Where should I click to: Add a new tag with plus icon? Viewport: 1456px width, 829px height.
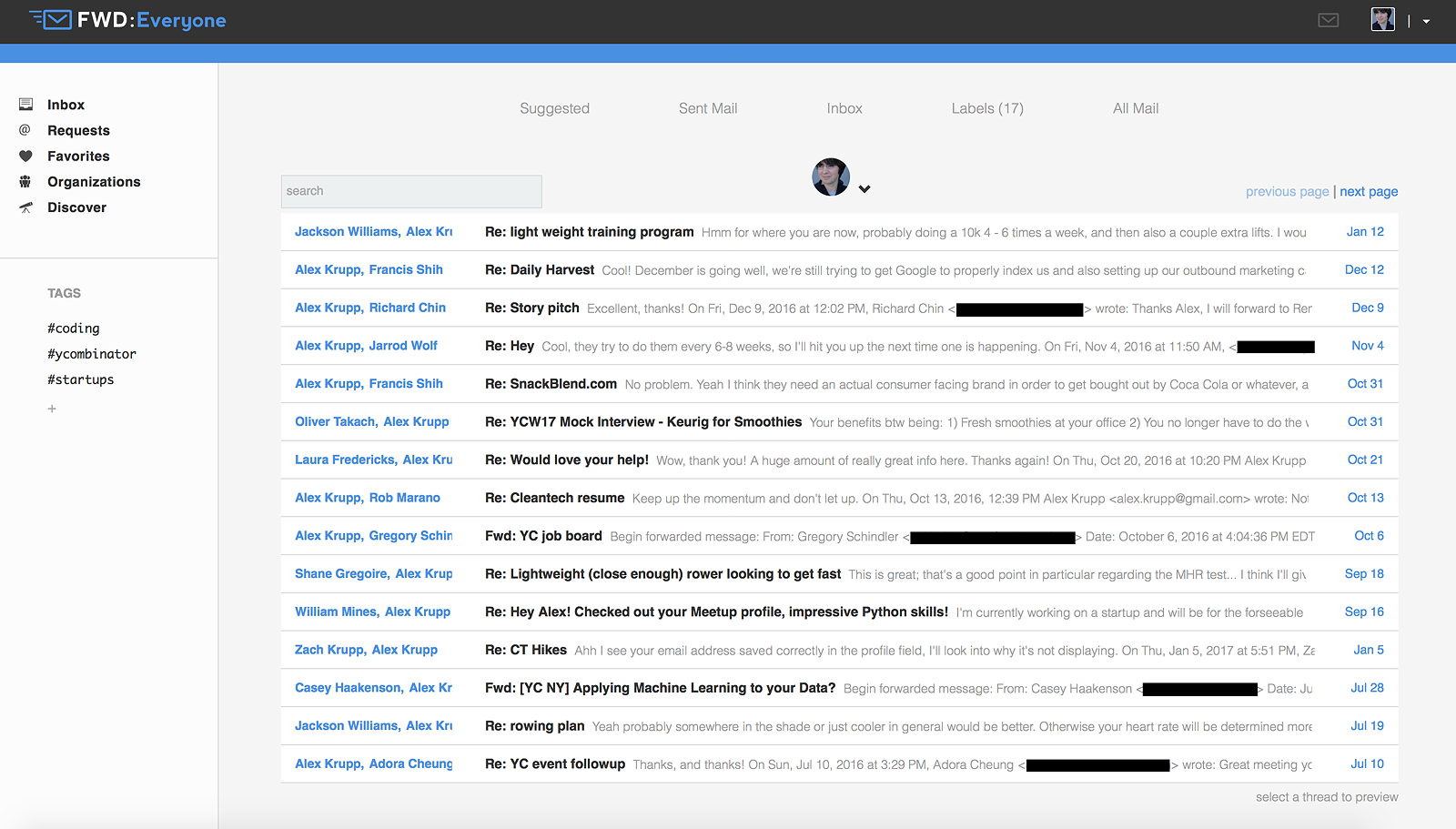52,409
